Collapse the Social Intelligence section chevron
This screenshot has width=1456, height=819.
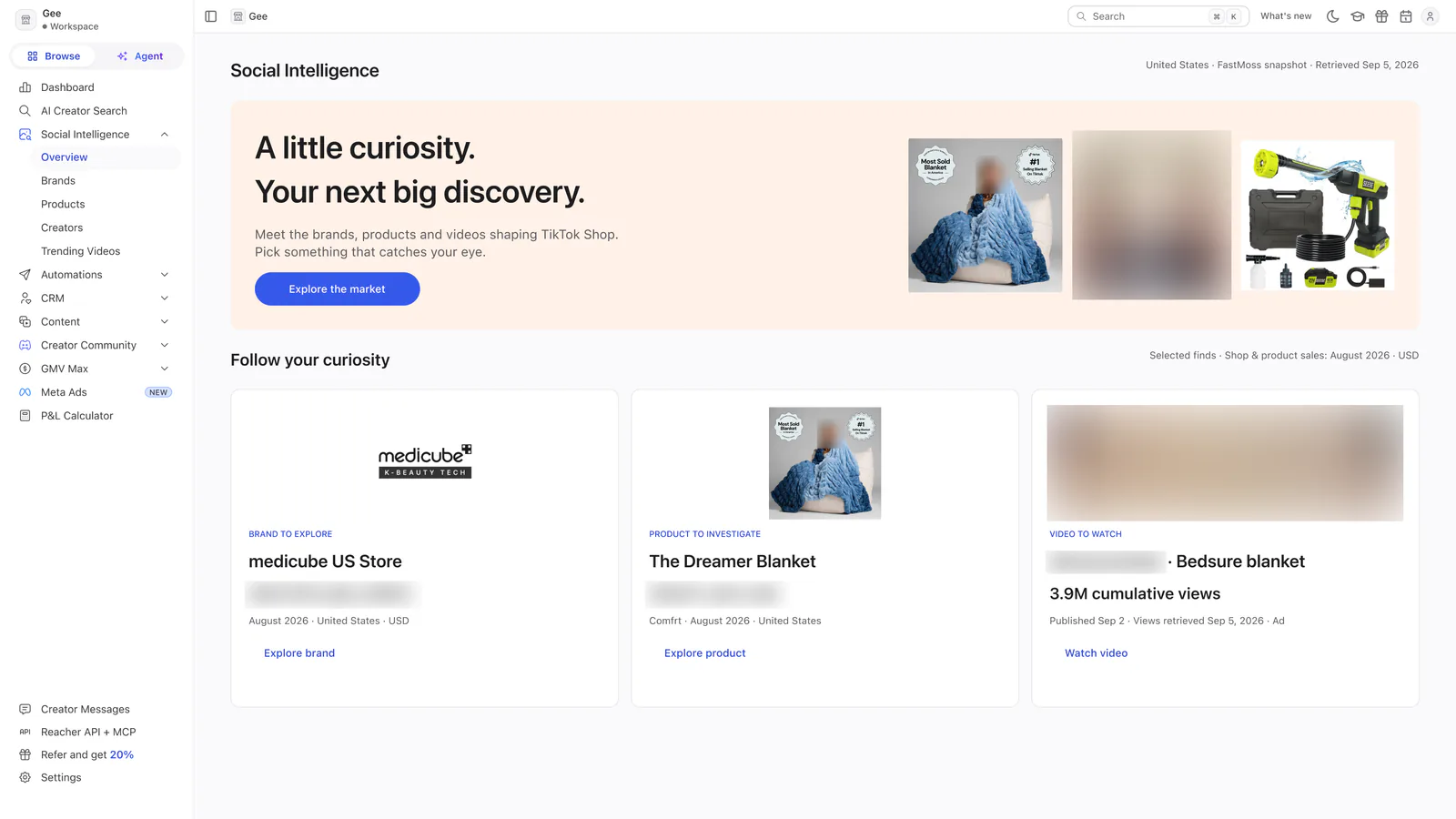[165, 135]
